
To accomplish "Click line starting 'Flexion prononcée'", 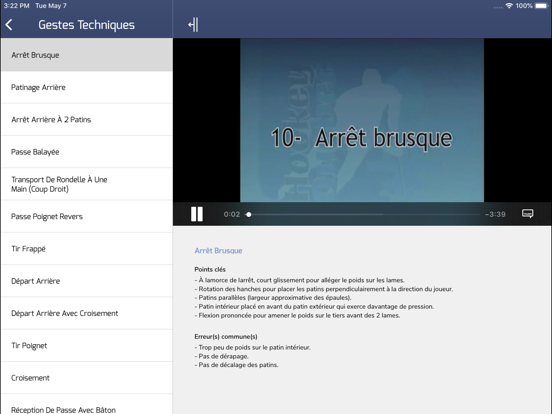I will [x=297, y=315].
